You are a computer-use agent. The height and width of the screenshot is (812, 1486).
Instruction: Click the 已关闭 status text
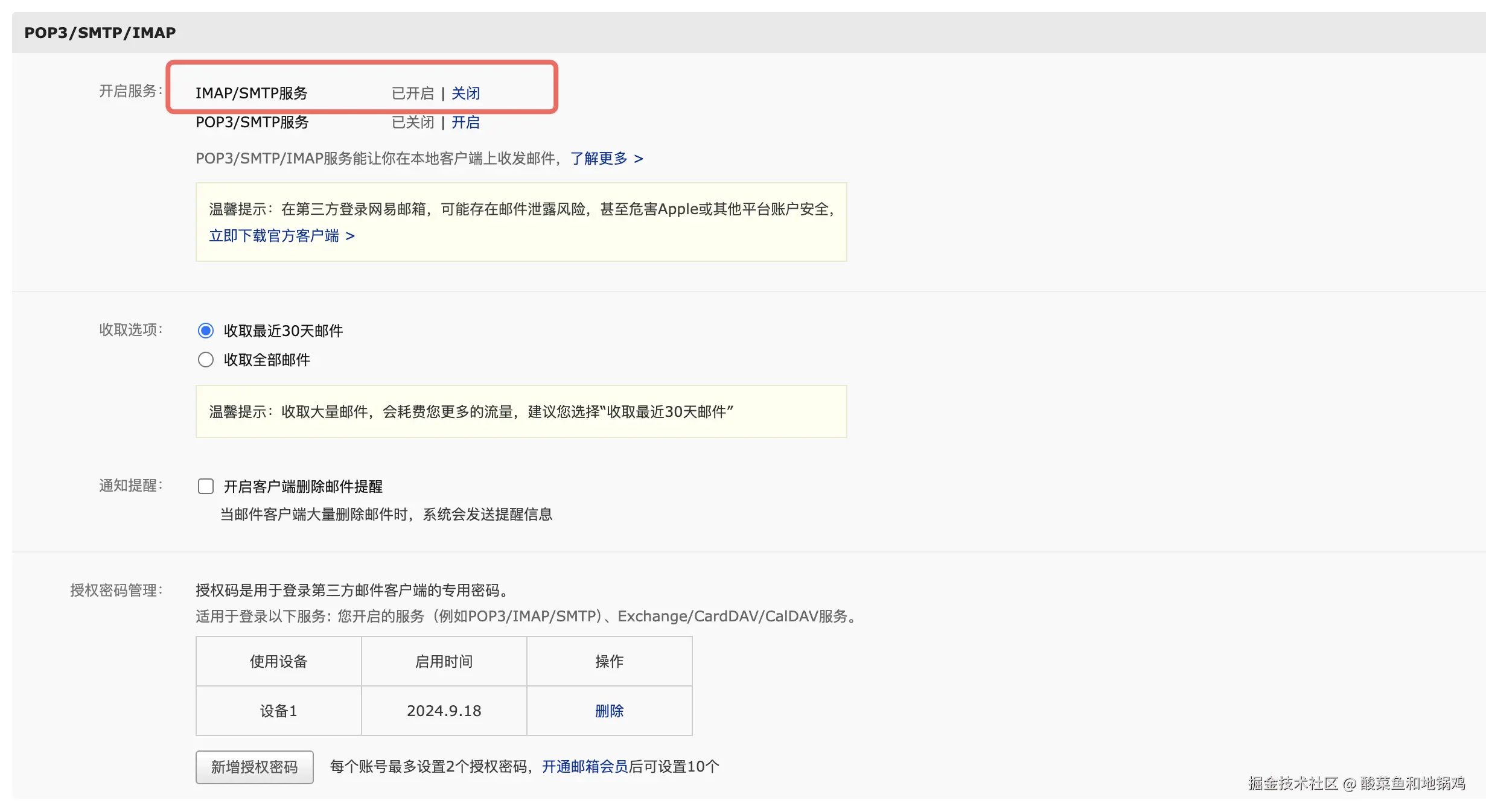[413, 122]
